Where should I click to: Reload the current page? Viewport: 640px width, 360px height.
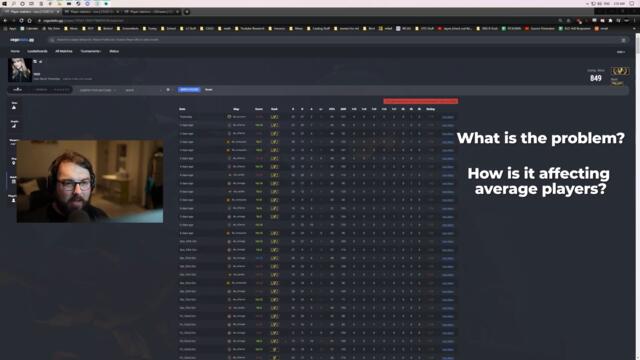coord(21,20)
